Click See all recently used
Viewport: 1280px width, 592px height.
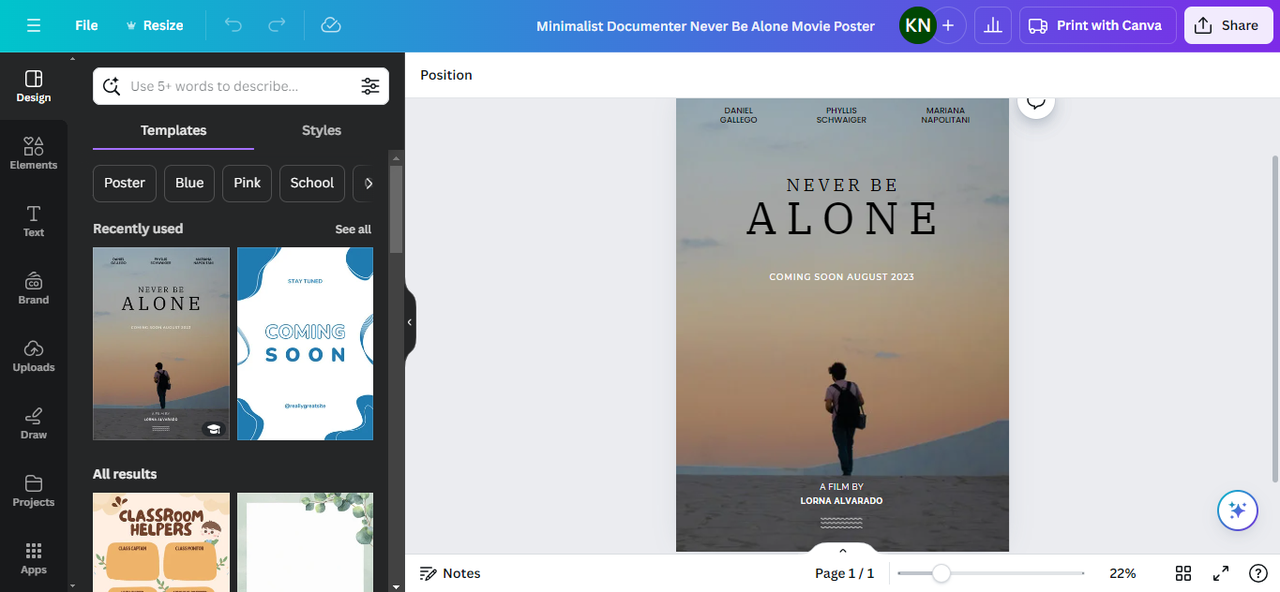(x=353, y=229)
